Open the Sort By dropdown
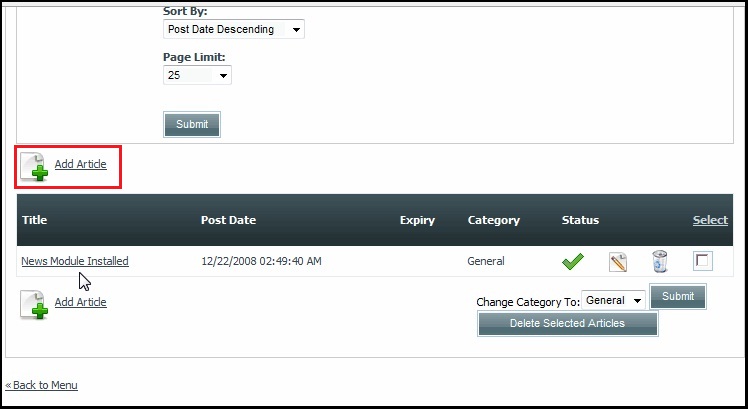The image size is (748, 409). (x=234, y=29)
